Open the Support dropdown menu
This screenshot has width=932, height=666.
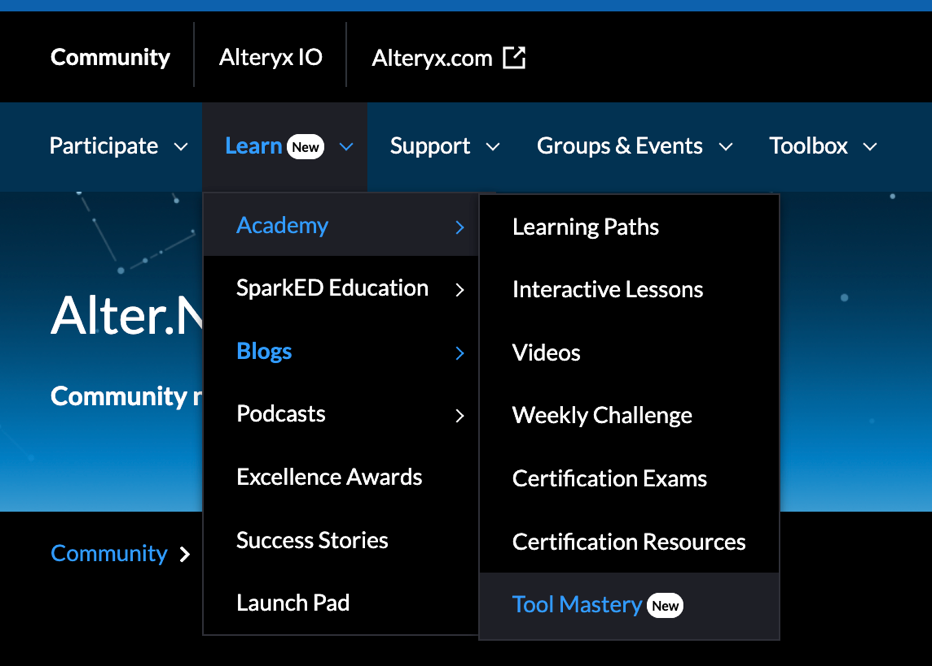coord(430,146)
